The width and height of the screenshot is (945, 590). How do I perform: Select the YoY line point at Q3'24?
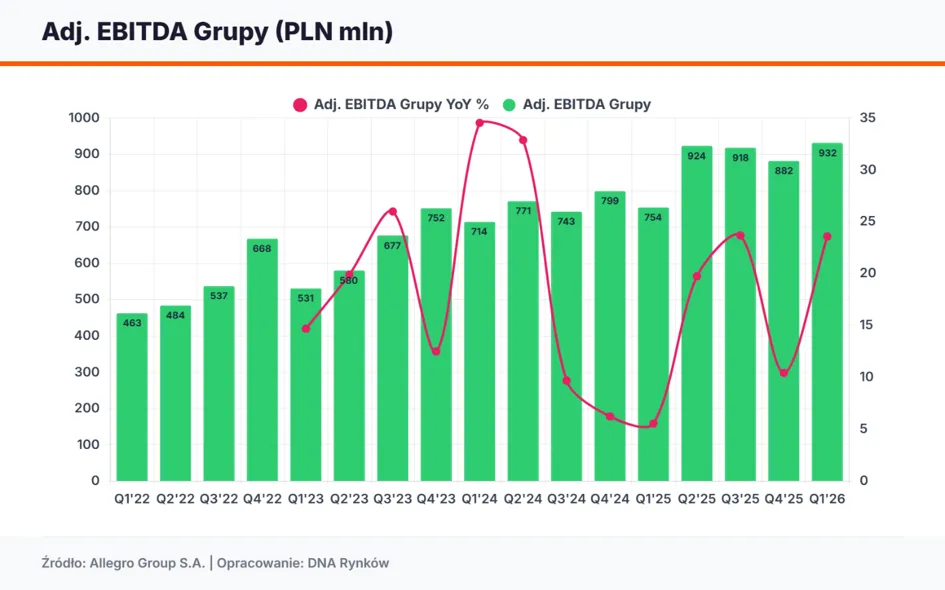click(x=567, y=381)
